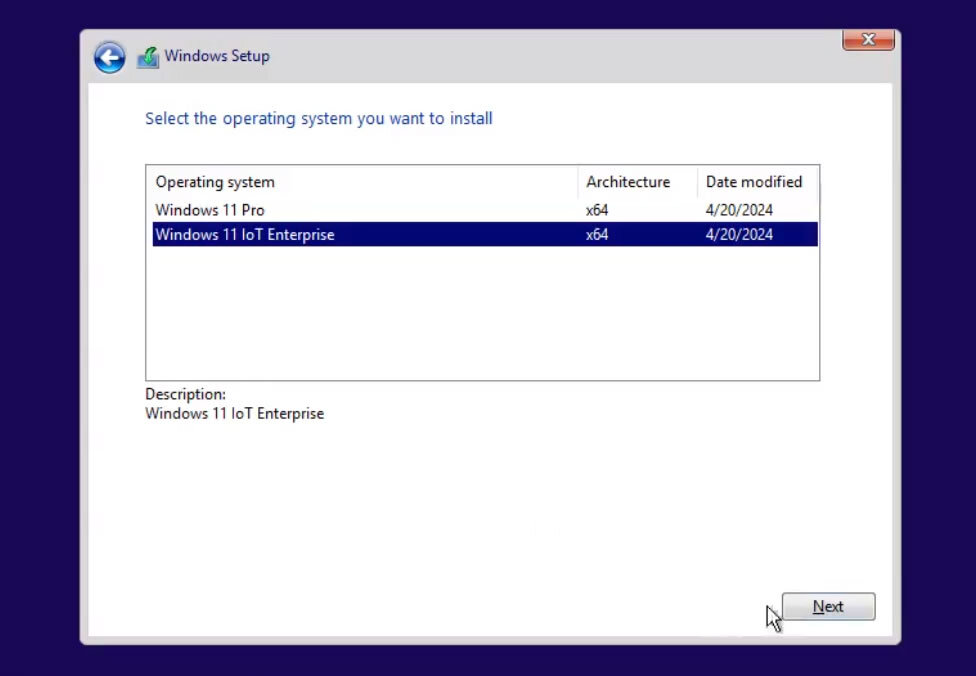Click the Description: label
This screenshot has height=676, width=976.
(185, 395)
